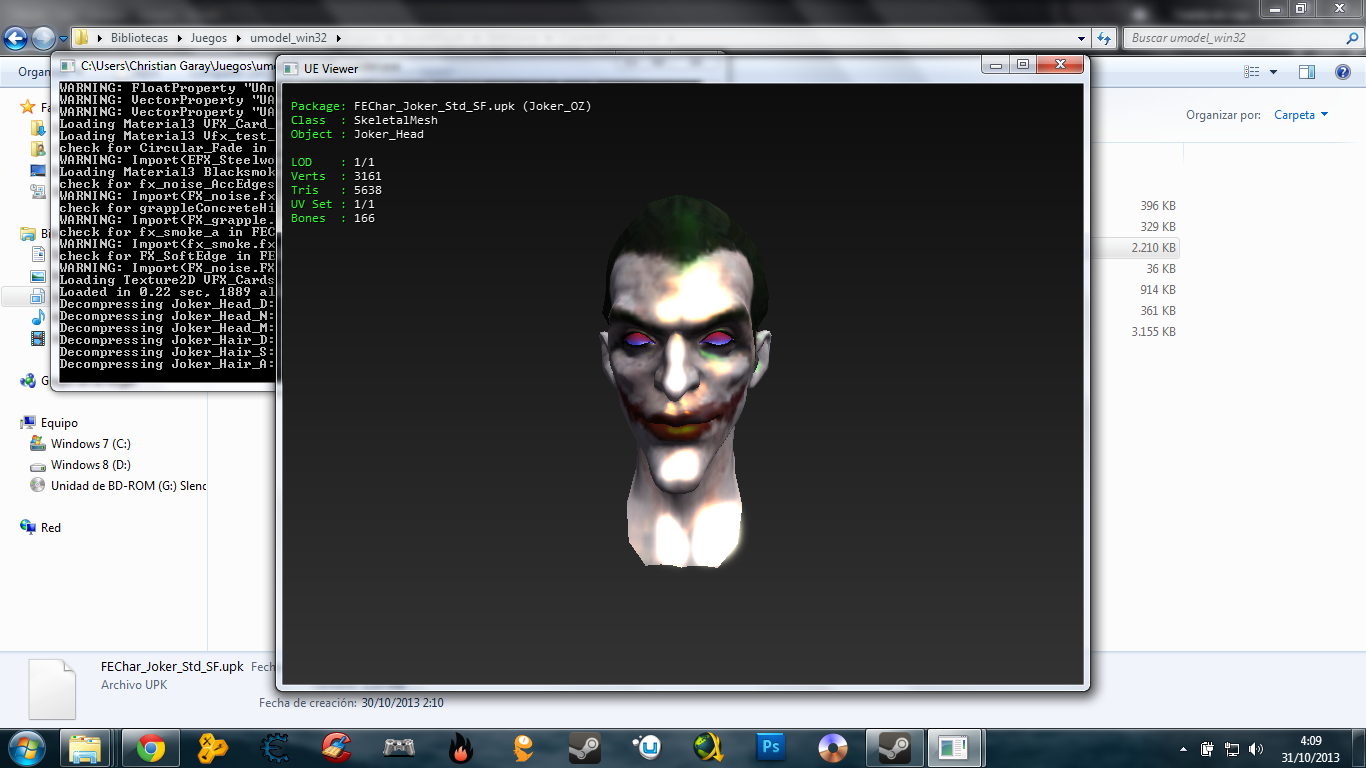Maximize the UE Viewer window

1022,65
